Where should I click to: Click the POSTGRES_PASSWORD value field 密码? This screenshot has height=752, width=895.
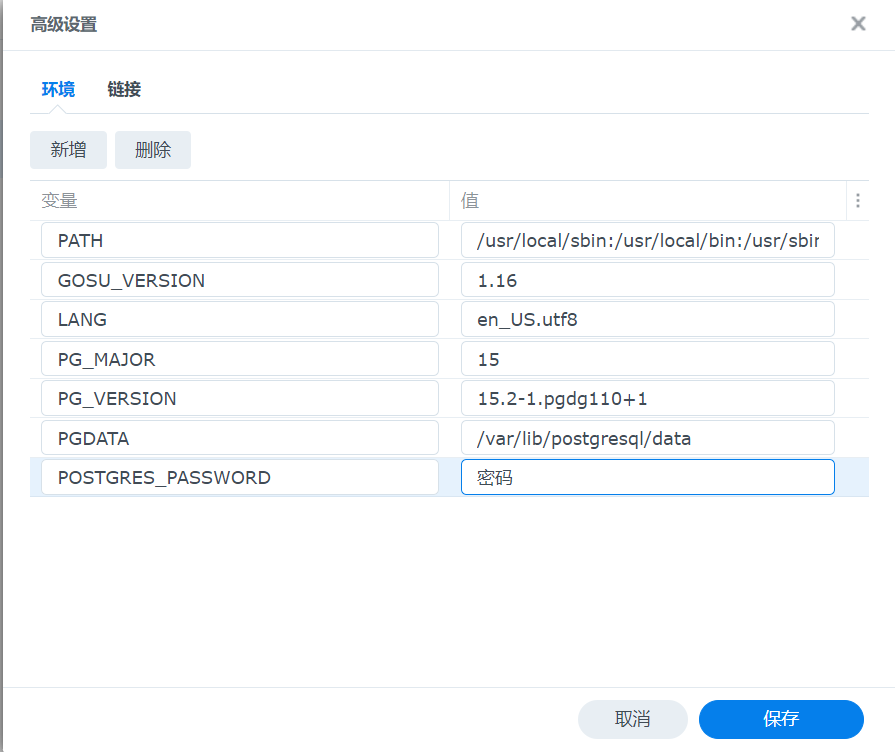point(647,477)
